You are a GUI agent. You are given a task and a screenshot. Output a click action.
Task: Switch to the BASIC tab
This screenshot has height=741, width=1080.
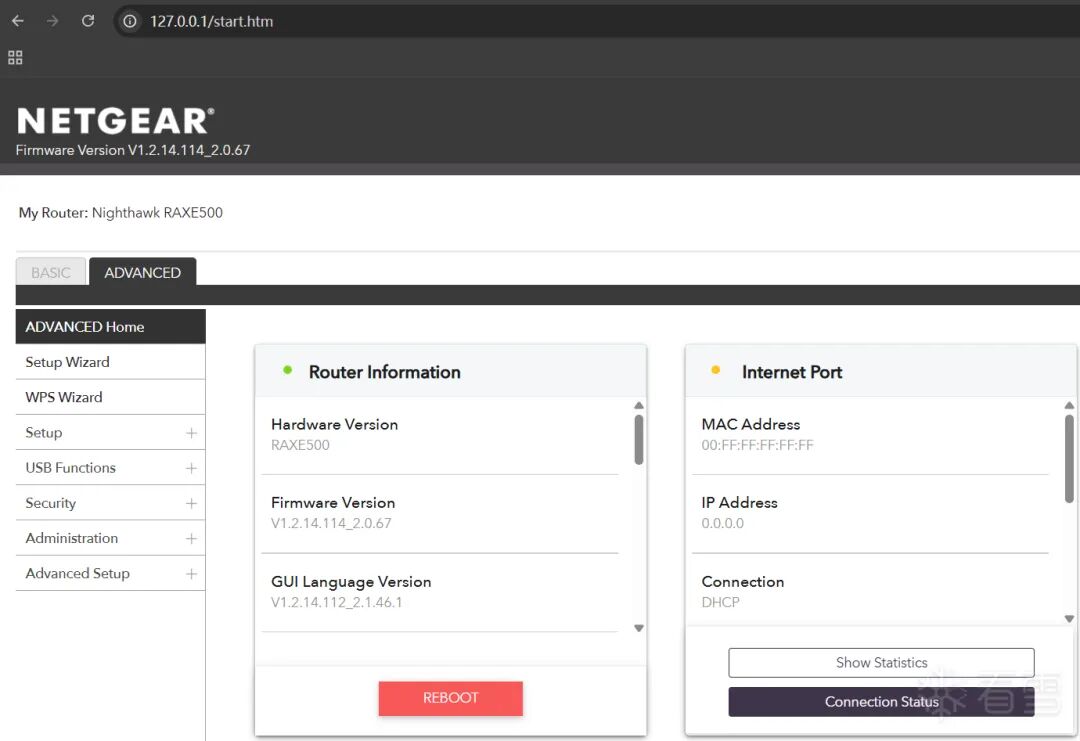[x=51, y=272]
